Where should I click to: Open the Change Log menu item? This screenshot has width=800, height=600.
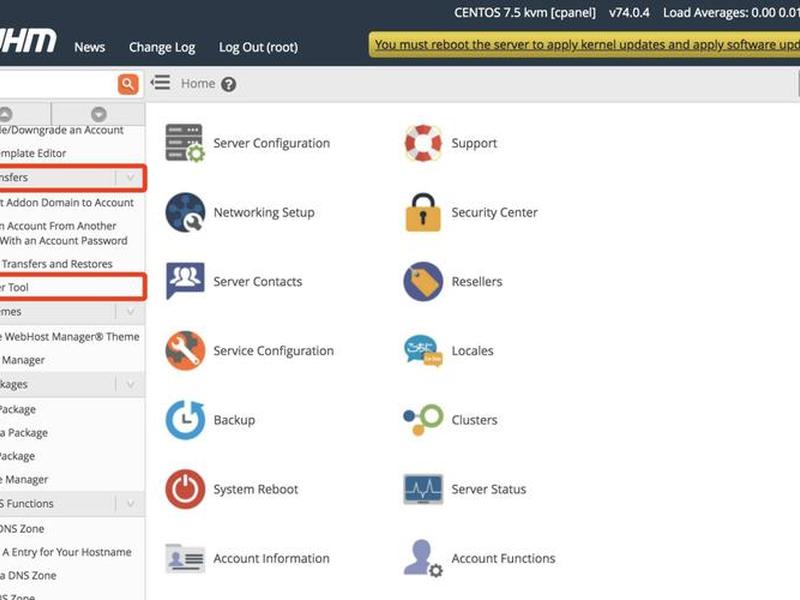point(162,47)
